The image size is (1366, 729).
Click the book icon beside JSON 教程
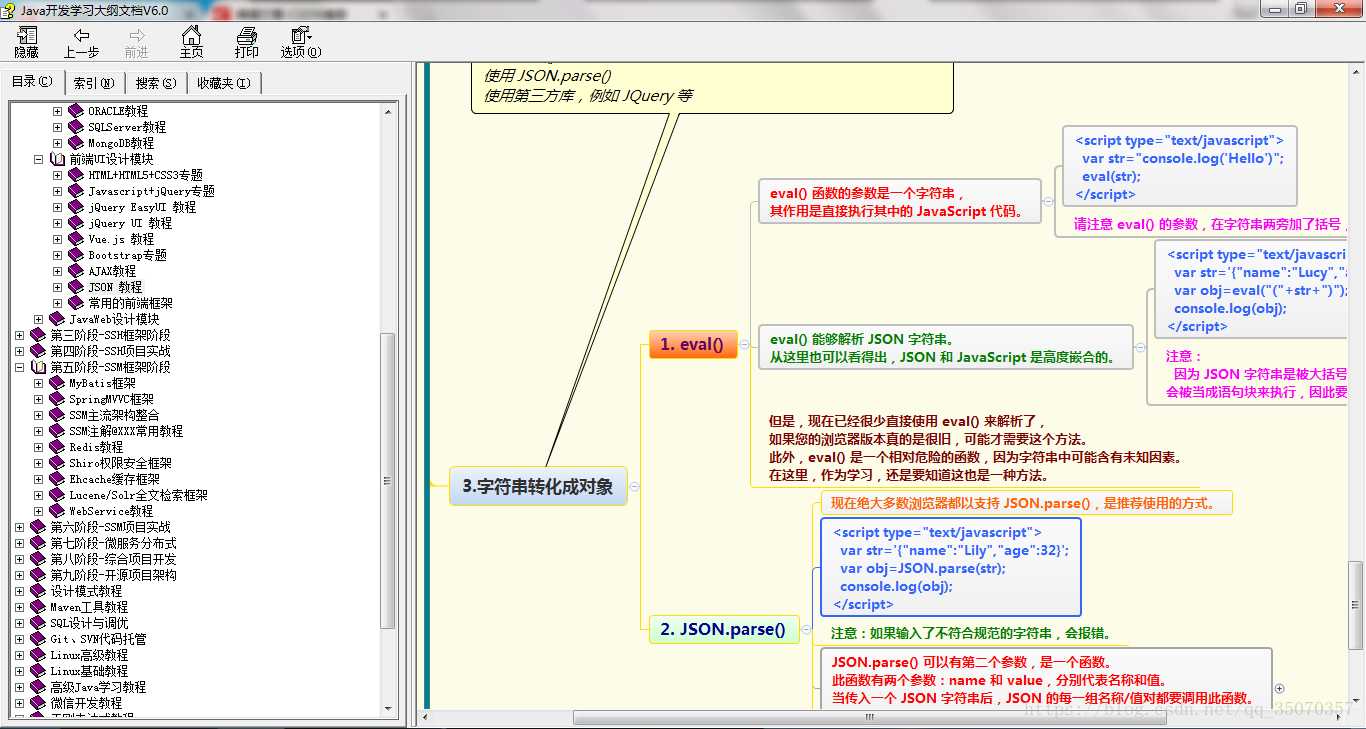point(76,287)
